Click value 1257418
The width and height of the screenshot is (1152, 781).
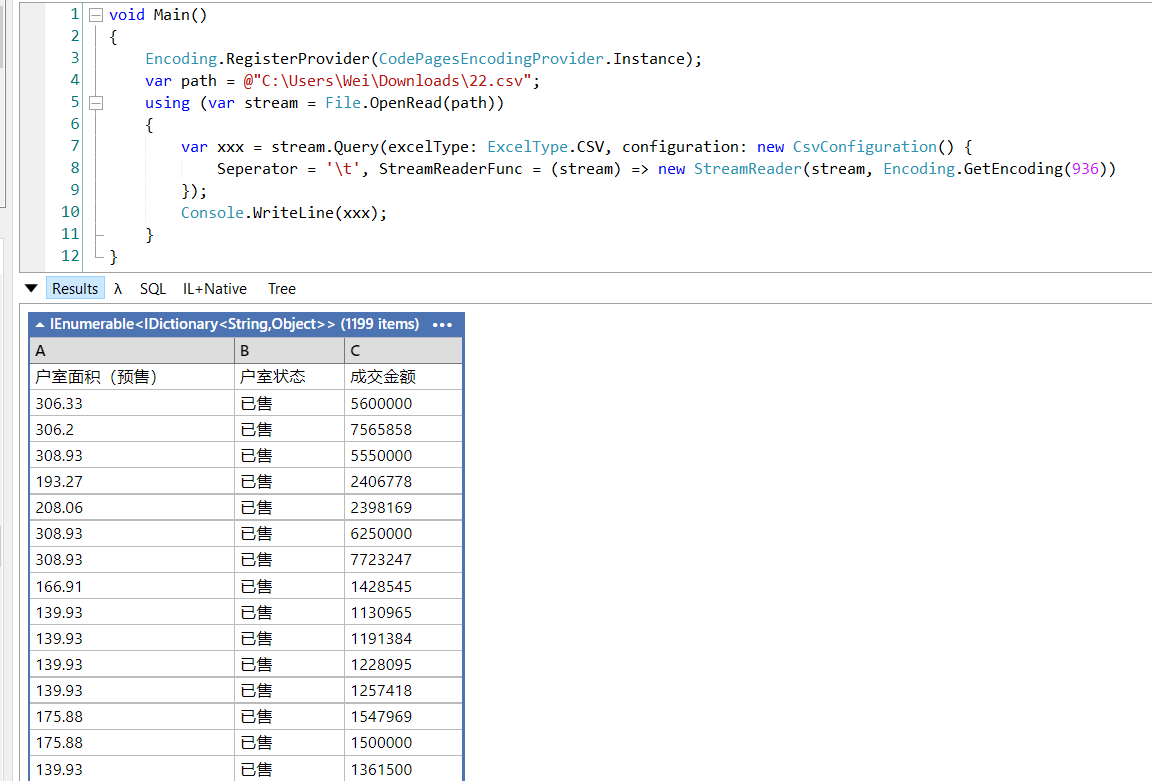point(381,691)
